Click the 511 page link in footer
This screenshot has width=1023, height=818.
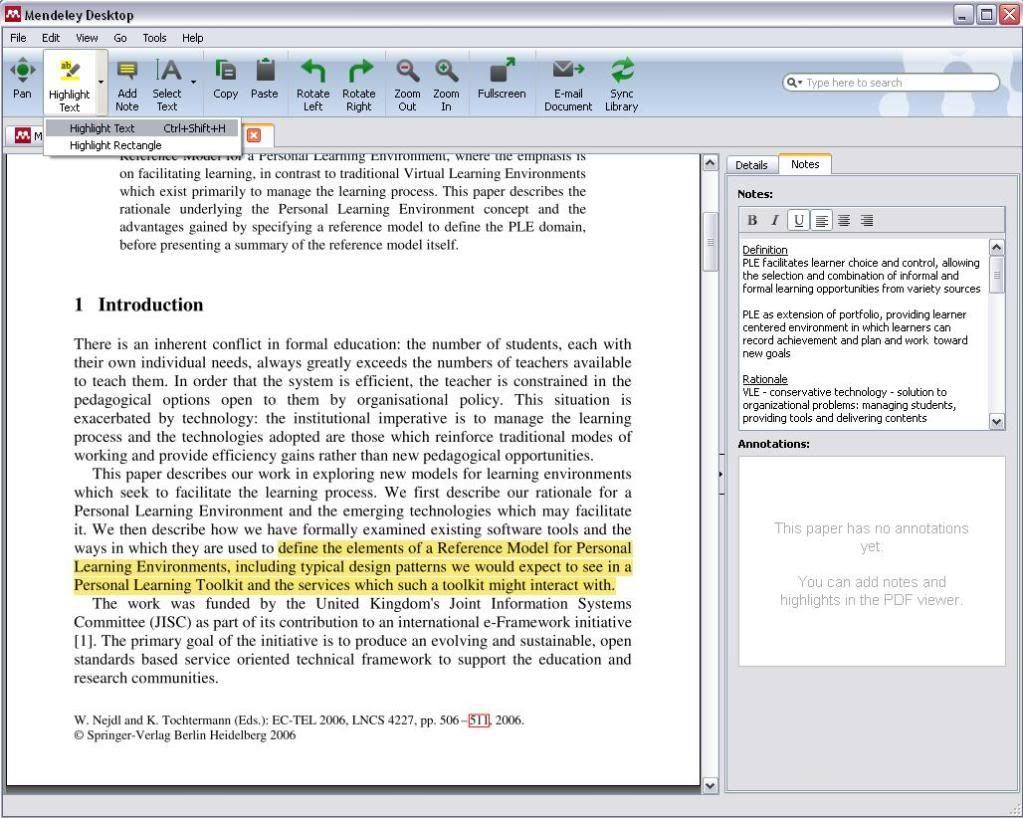[x=479, y=720]
